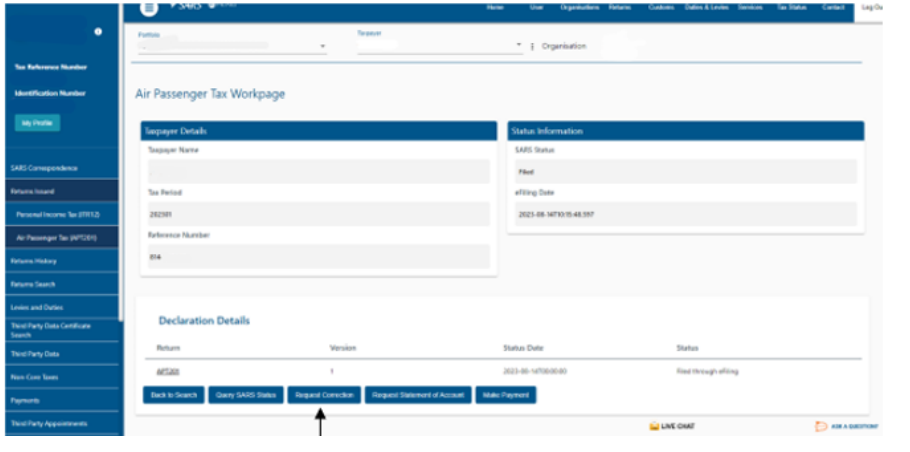
Task: Open the Home menu item
Action: [x=494, y=8]
